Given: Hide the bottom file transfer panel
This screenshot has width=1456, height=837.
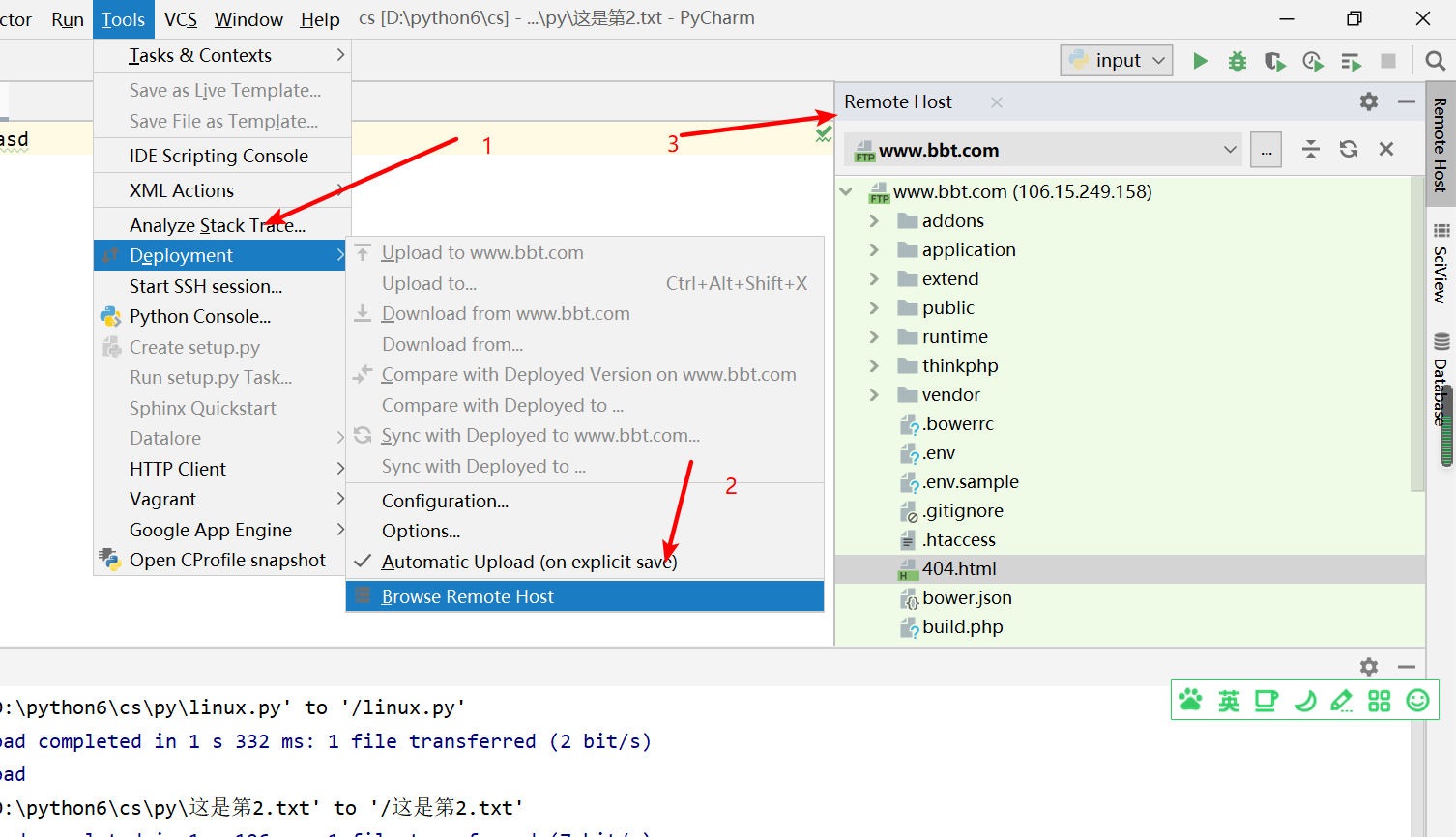Looking at the screenshot, I should pos(1407,667).
